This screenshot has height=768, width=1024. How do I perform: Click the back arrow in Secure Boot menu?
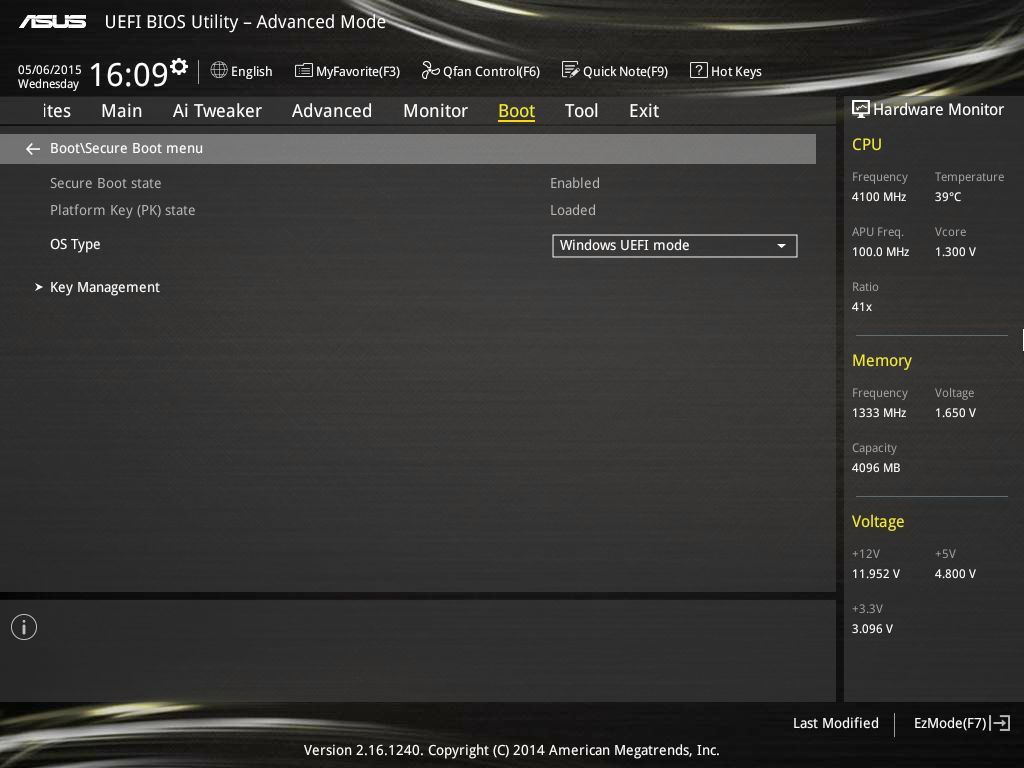tap(33, 149)
